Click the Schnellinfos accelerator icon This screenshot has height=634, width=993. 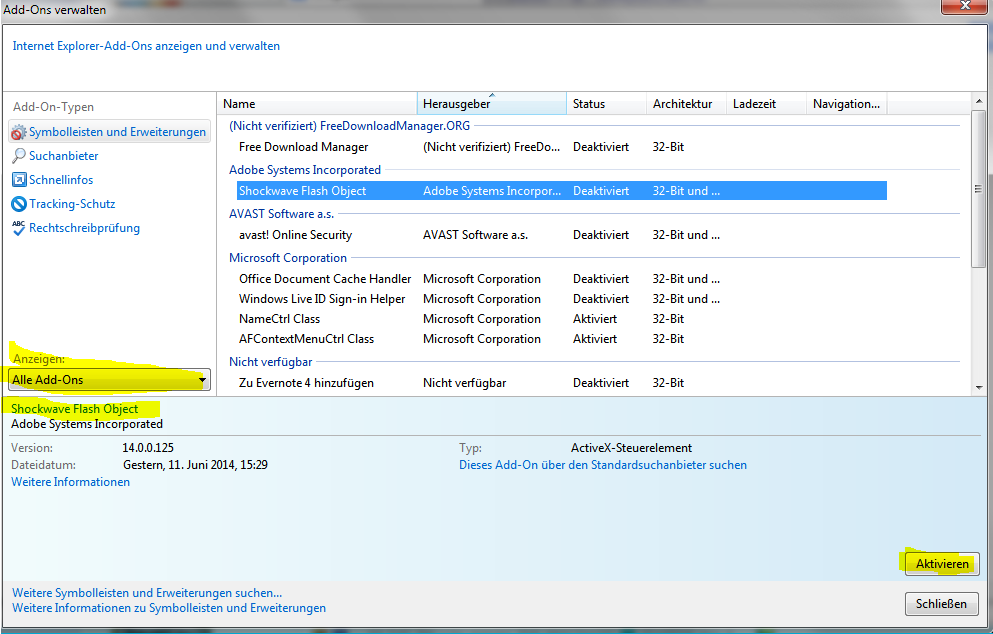[19, 180]
